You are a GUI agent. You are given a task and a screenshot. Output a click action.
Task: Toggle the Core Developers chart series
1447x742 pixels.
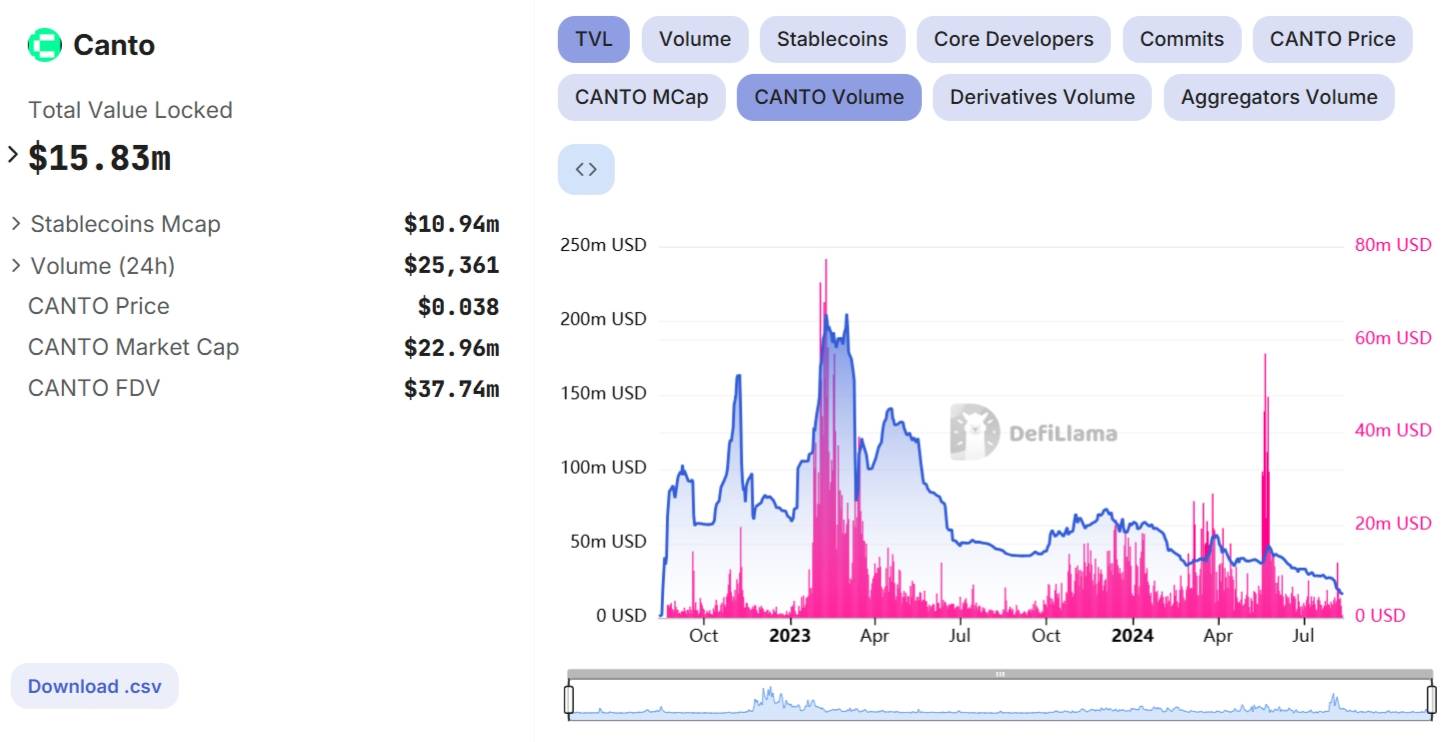1014,39
